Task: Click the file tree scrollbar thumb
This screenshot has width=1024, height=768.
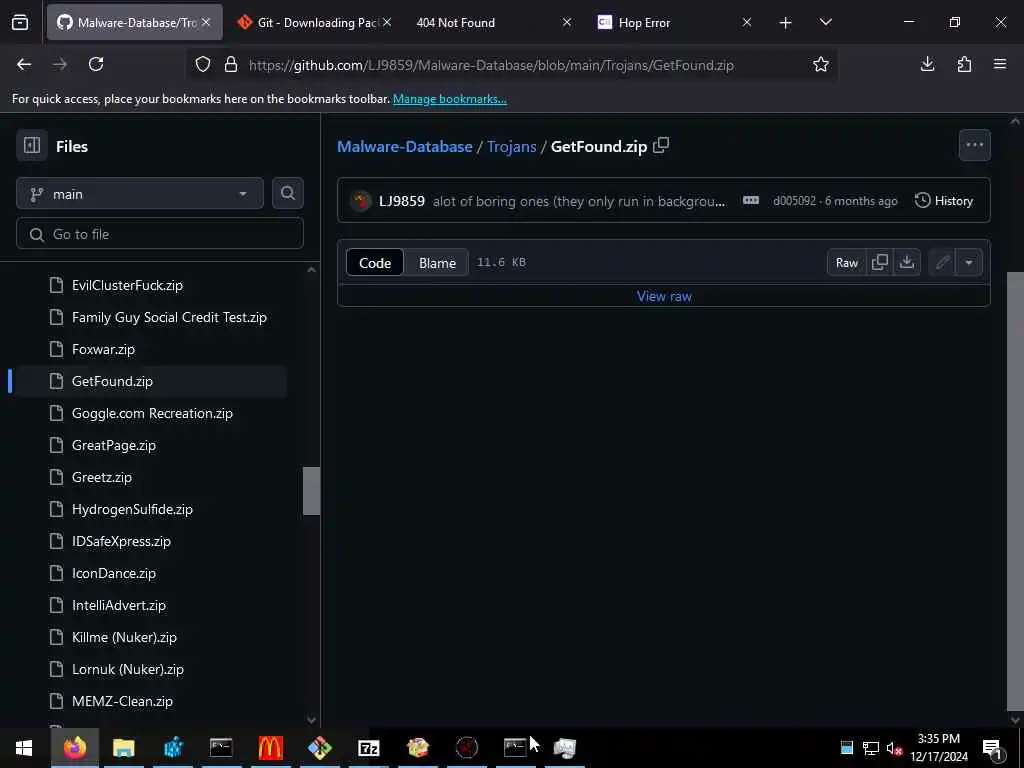Action: (312, 490)
